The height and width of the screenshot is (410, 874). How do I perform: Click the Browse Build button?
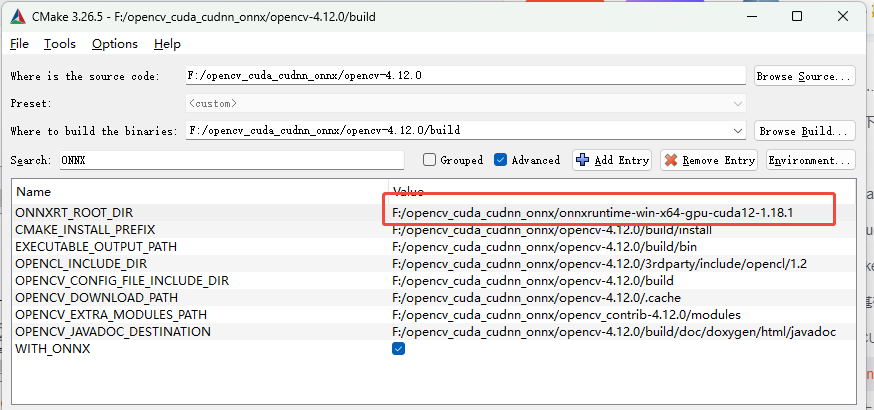tap(804, 131)
